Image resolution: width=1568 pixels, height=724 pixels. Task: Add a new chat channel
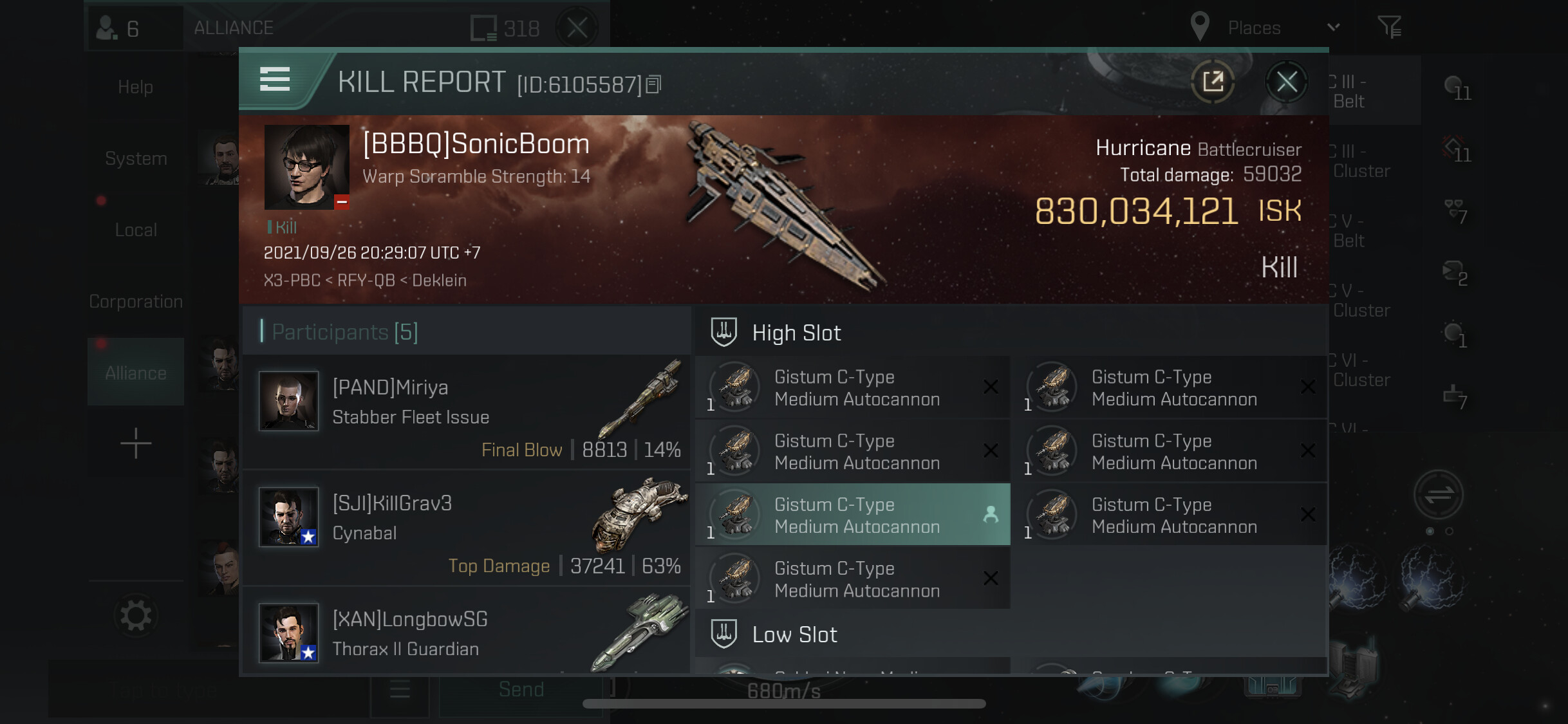[136, 443]
